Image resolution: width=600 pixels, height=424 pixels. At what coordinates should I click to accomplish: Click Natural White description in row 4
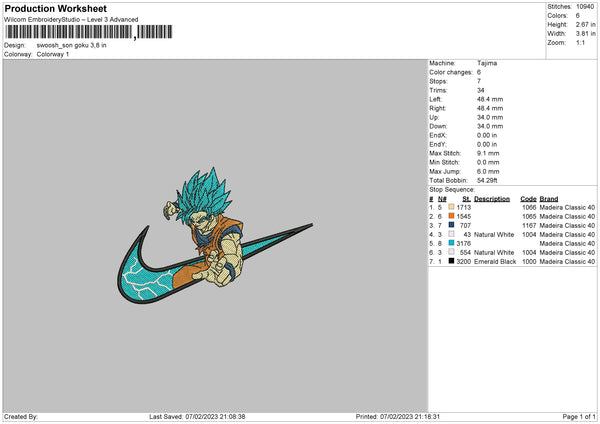point(494,235)
